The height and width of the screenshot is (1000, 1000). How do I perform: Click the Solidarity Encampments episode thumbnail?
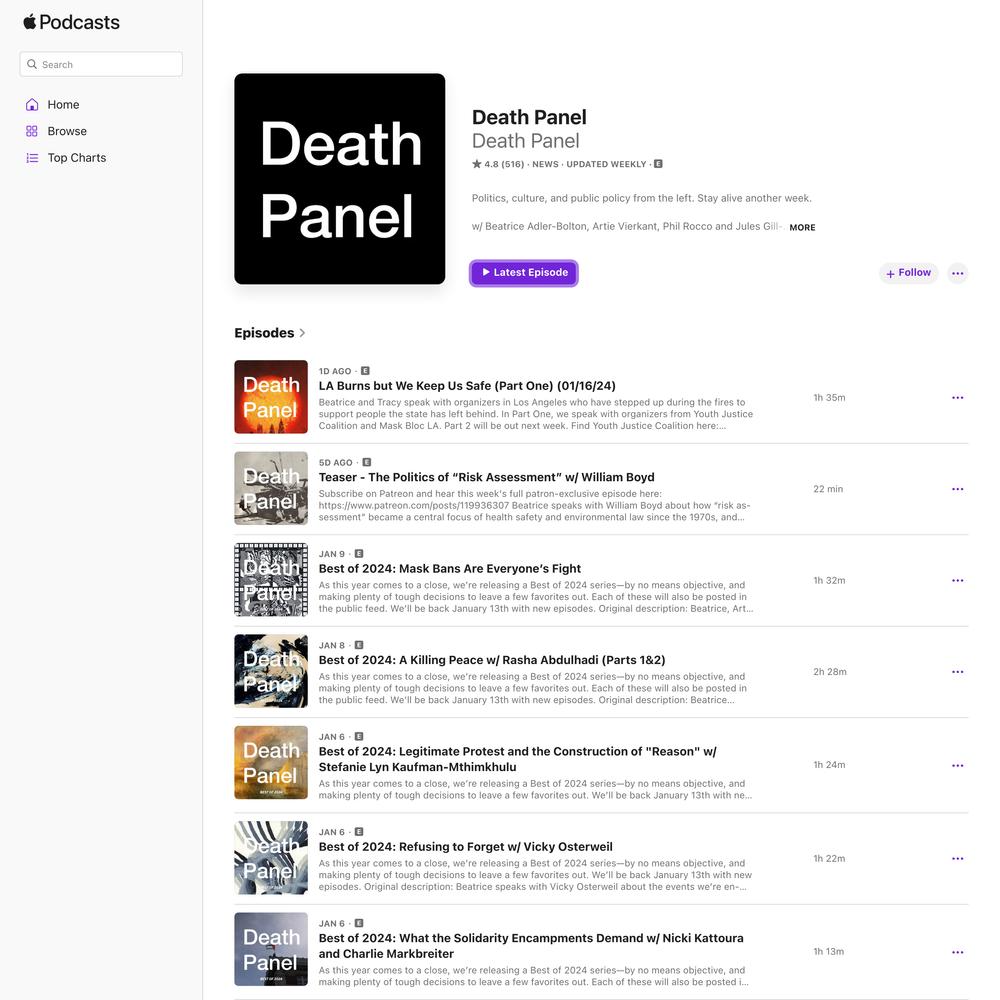(x=271, y=949)
